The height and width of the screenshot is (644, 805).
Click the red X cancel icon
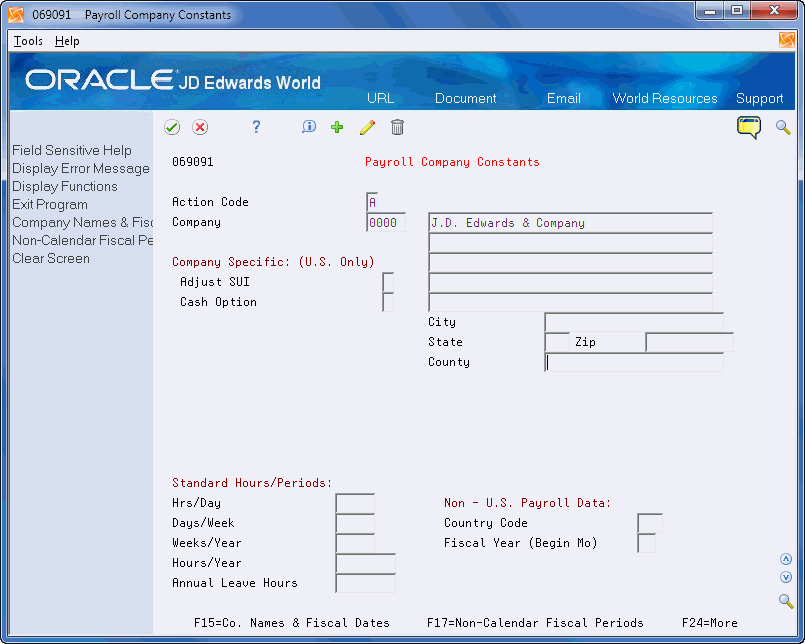pyautogui.click(x=200, y=127)
